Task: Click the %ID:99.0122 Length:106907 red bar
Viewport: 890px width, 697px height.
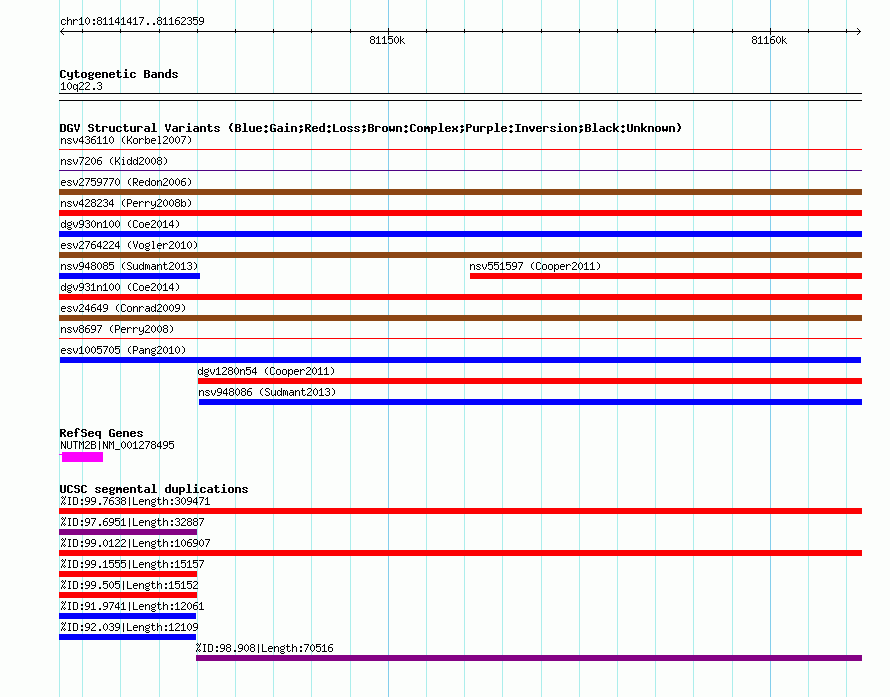Action: coord(460,553)
